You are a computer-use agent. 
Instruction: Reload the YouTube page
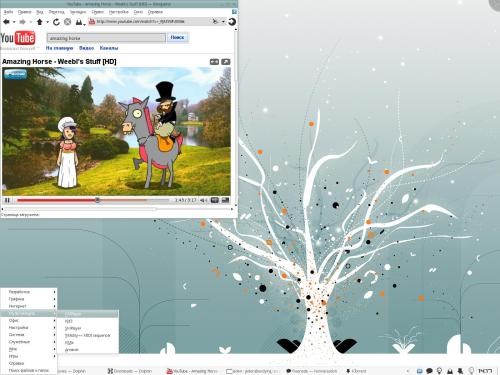pyautogui.click(x=56, y=22)
